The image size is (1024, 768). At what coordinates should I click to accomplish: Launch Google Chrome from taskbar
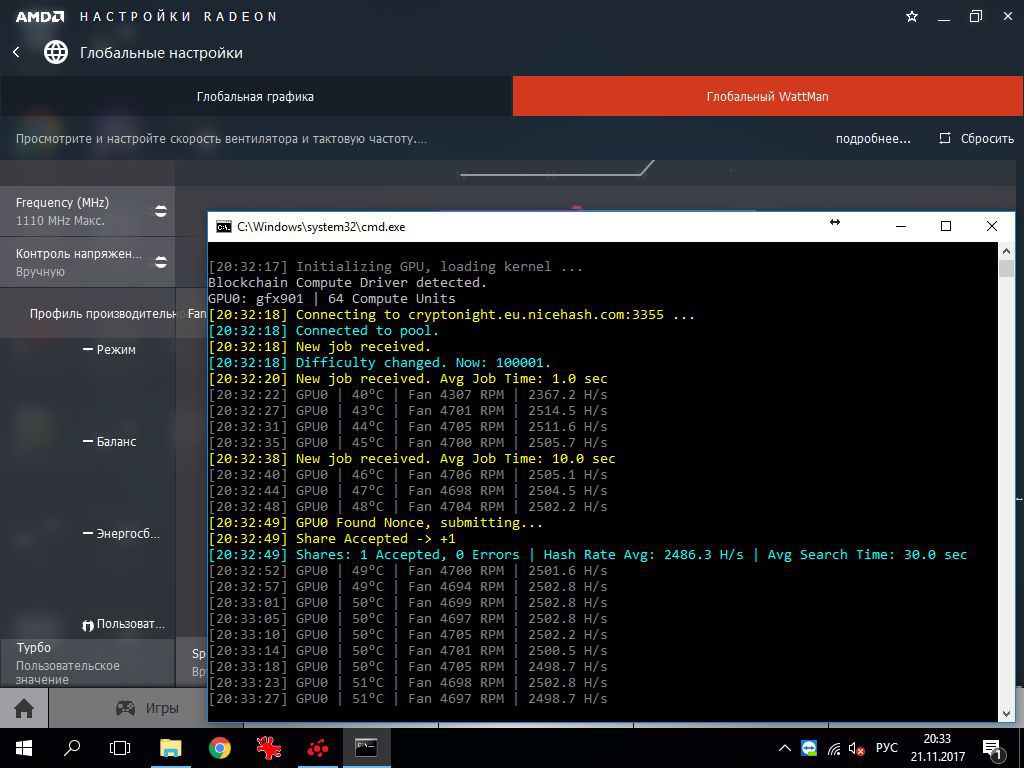coord(220,748)
